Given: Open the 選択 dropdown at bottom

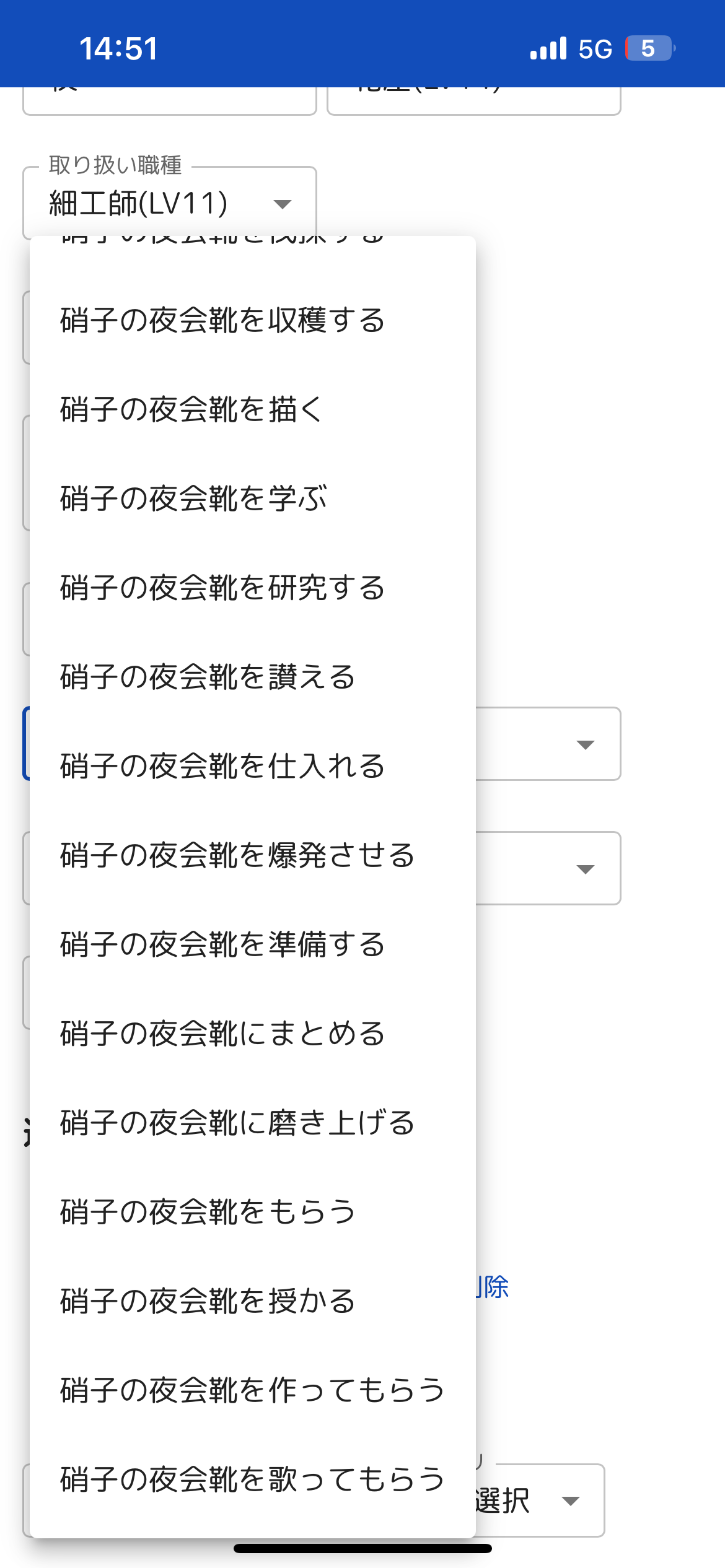Looking at the screenshot, I should 570,1501.
